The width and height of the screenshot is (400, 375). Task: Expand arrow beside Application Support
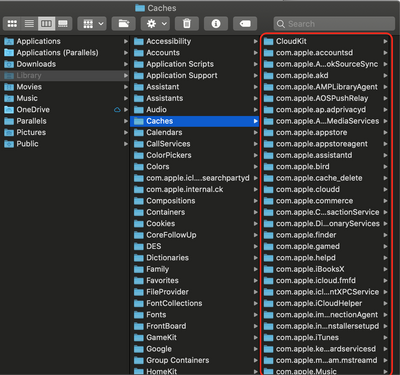coord(256,76)
